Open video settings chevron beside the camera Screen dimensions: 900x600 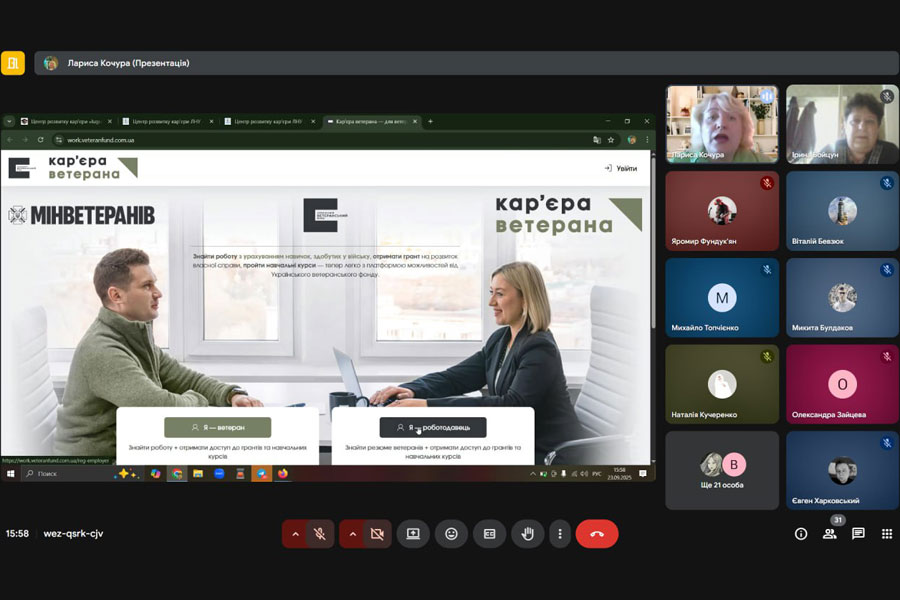(x=352, y=534)
